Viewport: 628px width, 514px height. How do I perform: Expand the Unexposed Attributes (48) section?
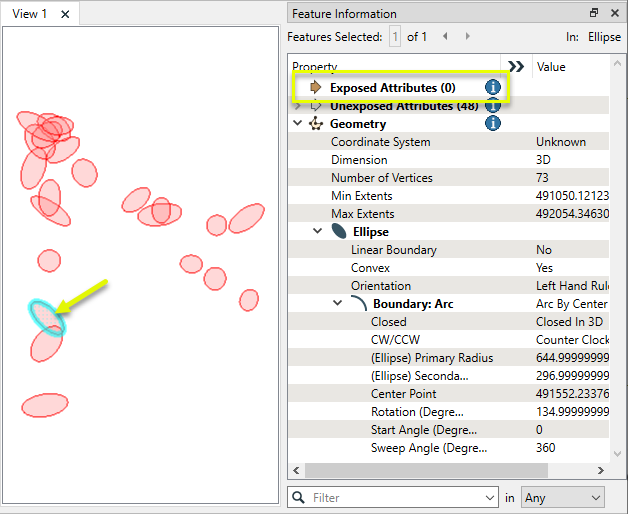(298, 106)
